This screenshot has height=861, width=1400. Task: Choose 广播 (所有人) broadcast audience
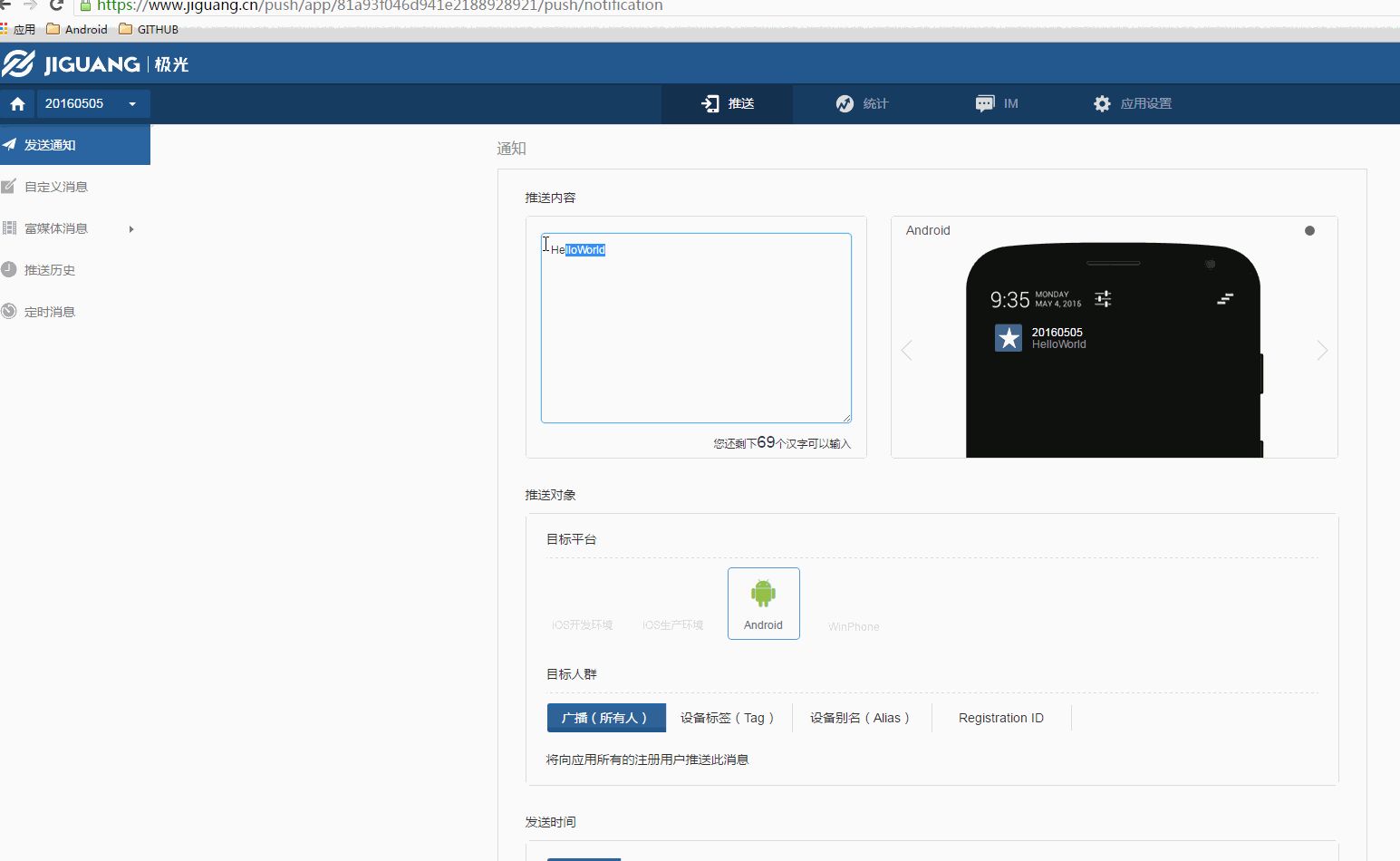606,718
